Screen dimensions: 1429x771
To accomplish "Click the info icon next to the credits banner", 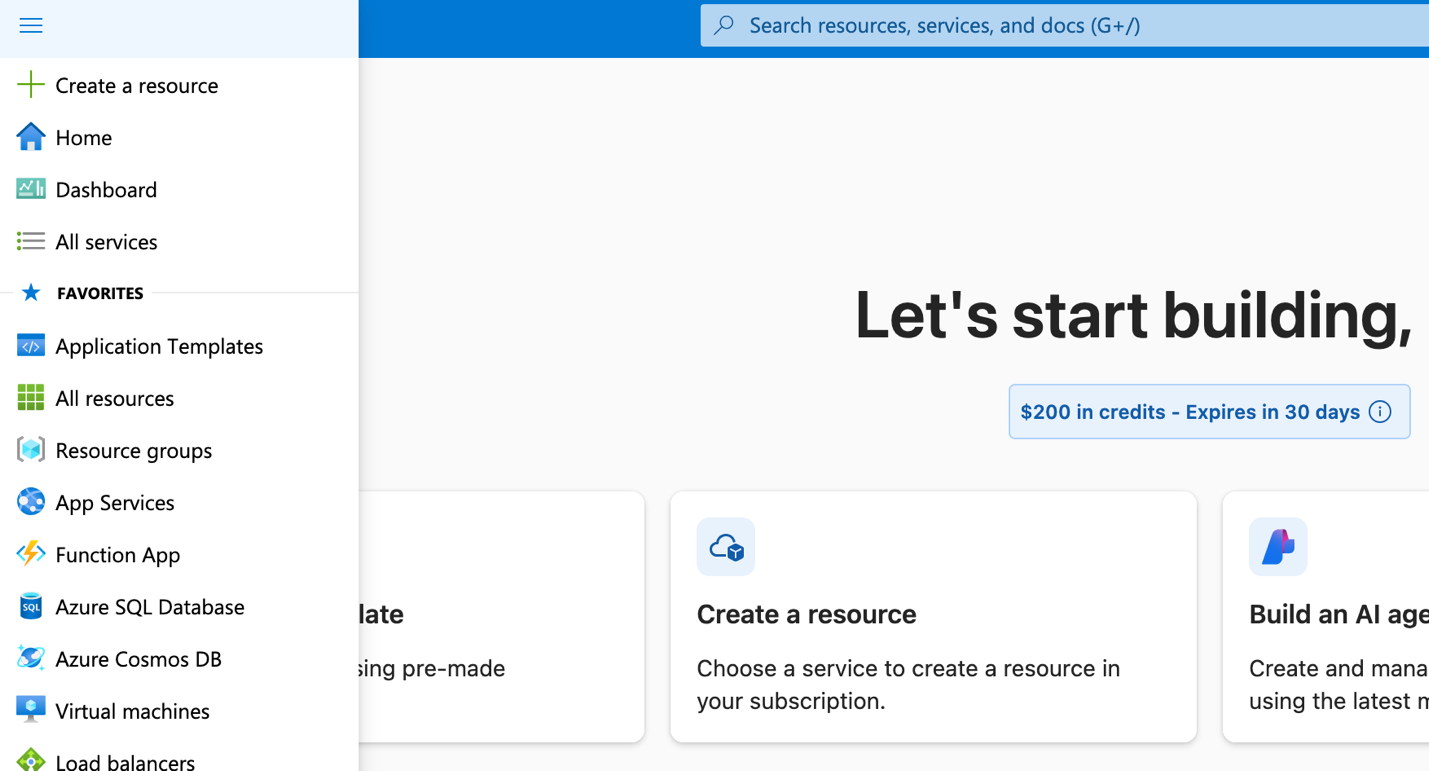I will click(x=1381, y=411).
